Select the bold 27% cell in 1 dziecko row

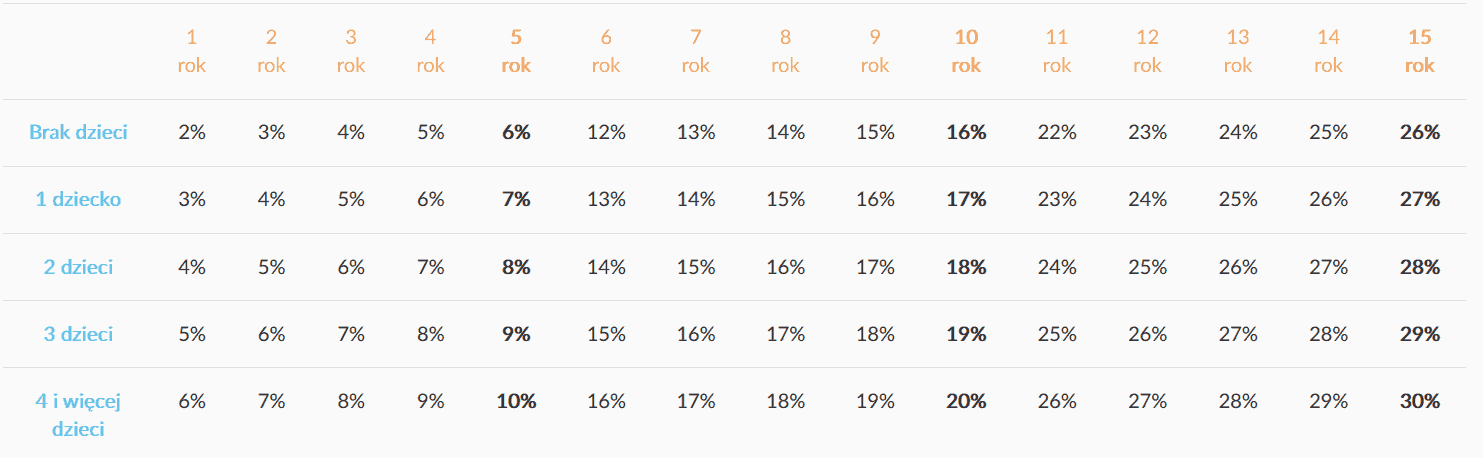(x=1419, y=199)
